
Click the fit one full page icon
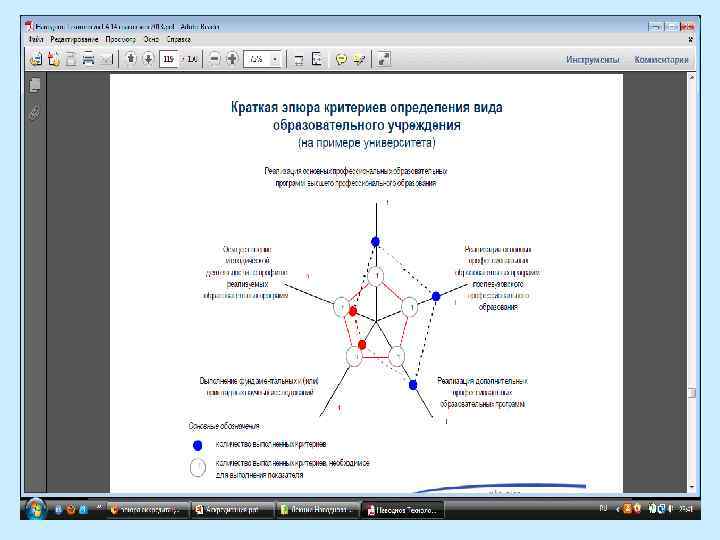317,59
